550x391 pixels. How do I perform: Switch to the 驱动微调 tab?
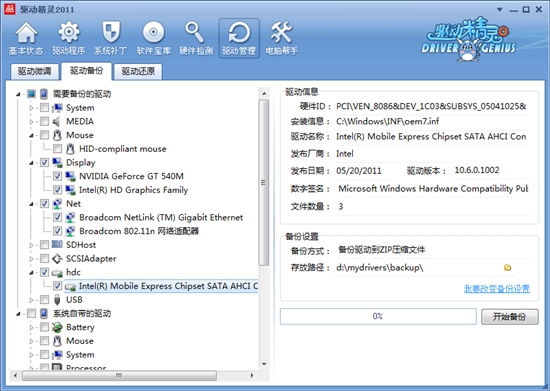[x=34, y=72]
